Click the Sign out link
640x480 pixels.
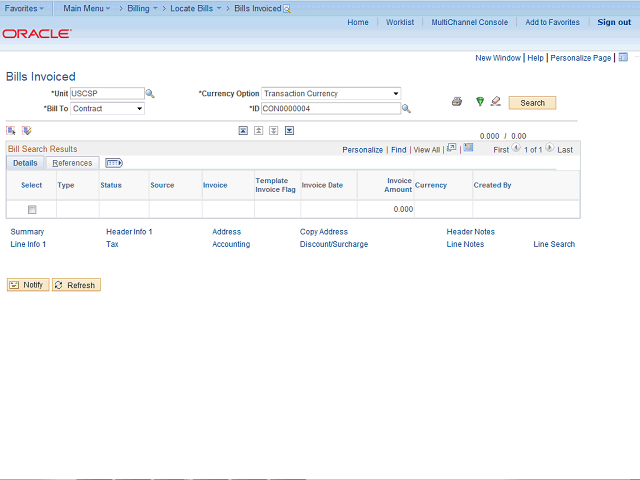pyautogui.click(x=614, y=22)
